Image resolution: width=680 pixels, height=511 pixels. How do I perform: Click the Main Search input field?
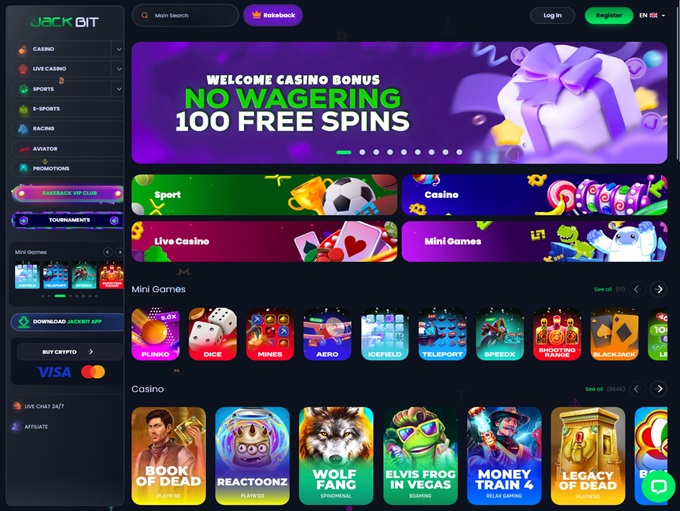[185, 16]
